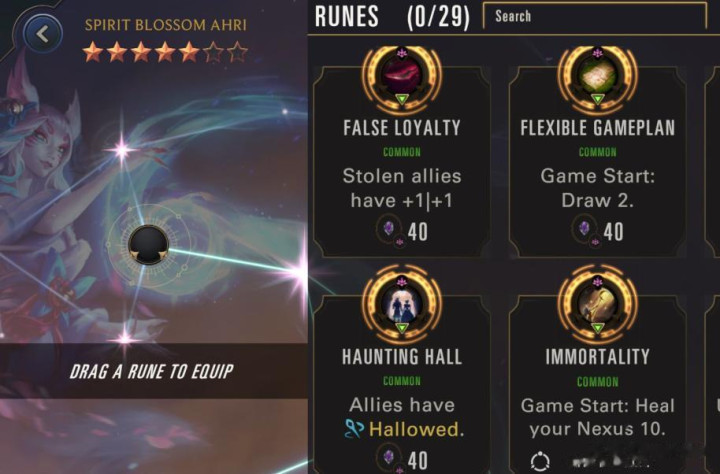Screen dimensions: 720x474
Task: Click the Spirit Blossom Ahri title
Action: point(166,25)
